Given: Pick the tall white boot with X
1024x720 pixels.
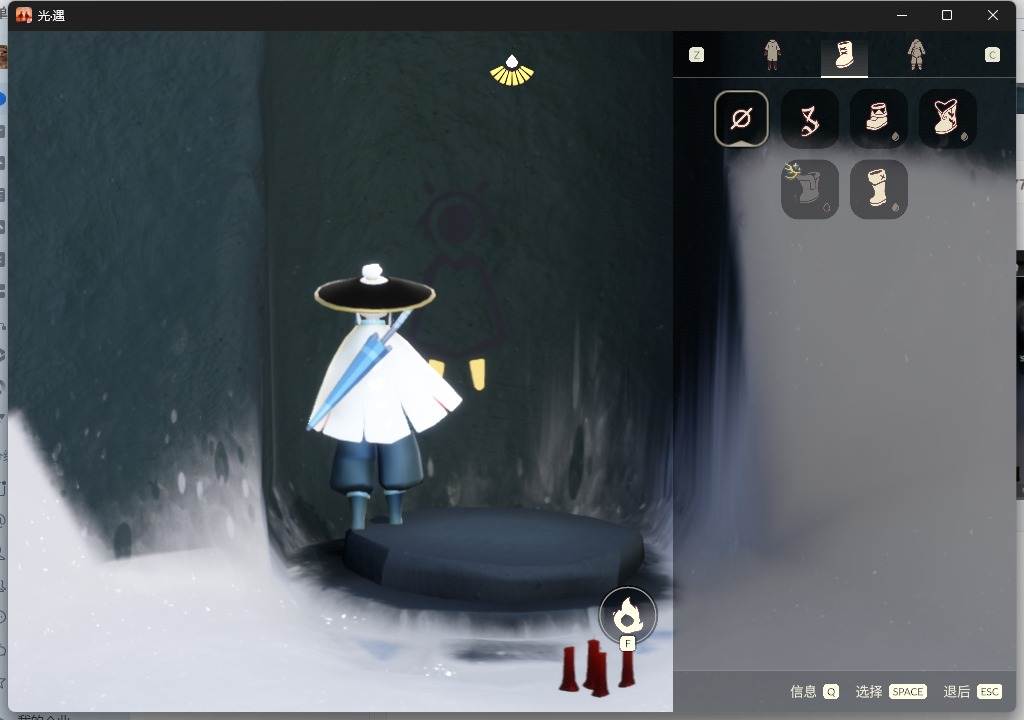Looking at the screenshot, I should [878, 189].
